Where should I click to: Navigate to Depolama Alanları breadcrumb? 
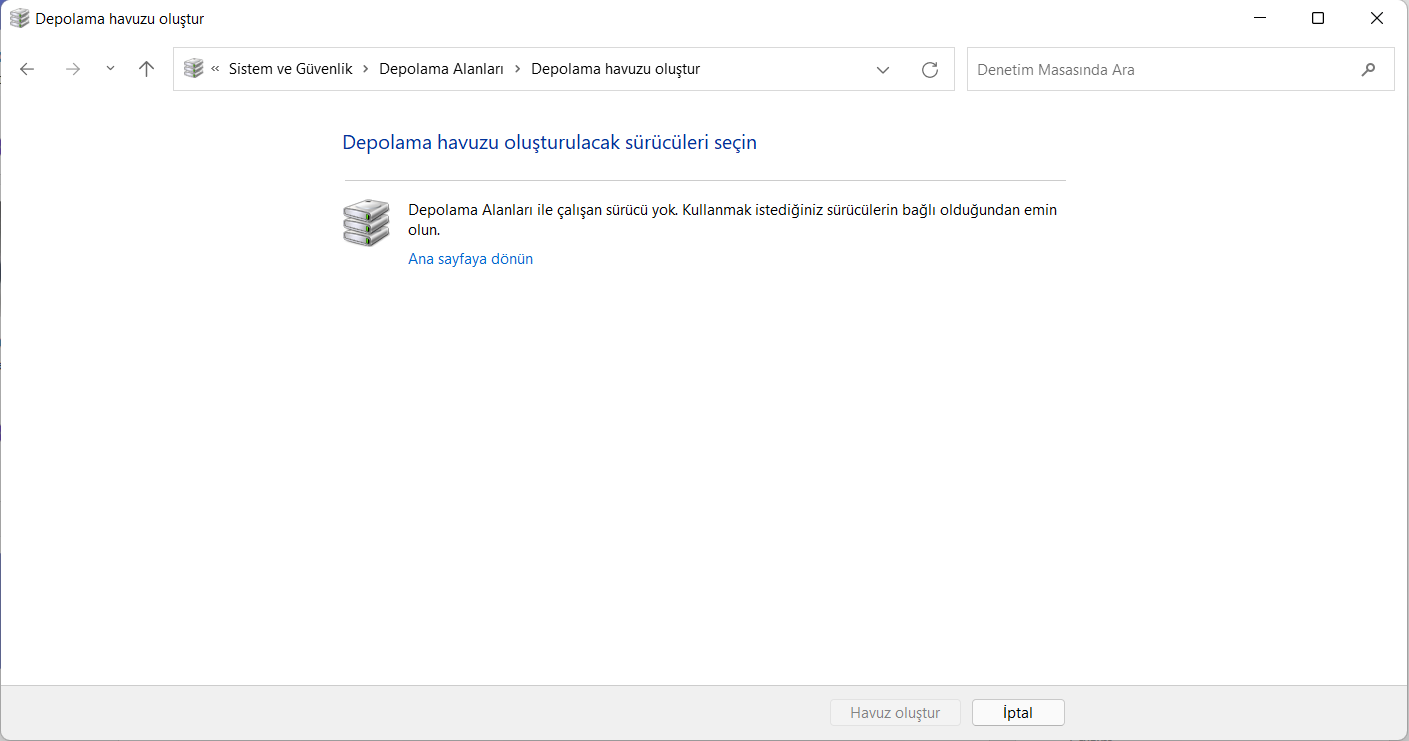coord(441,69)
